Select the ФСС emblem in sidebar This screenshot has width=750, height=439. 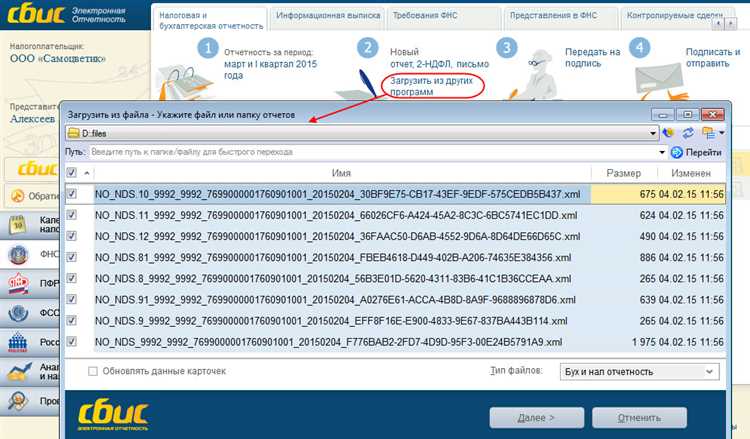[19, 313]
